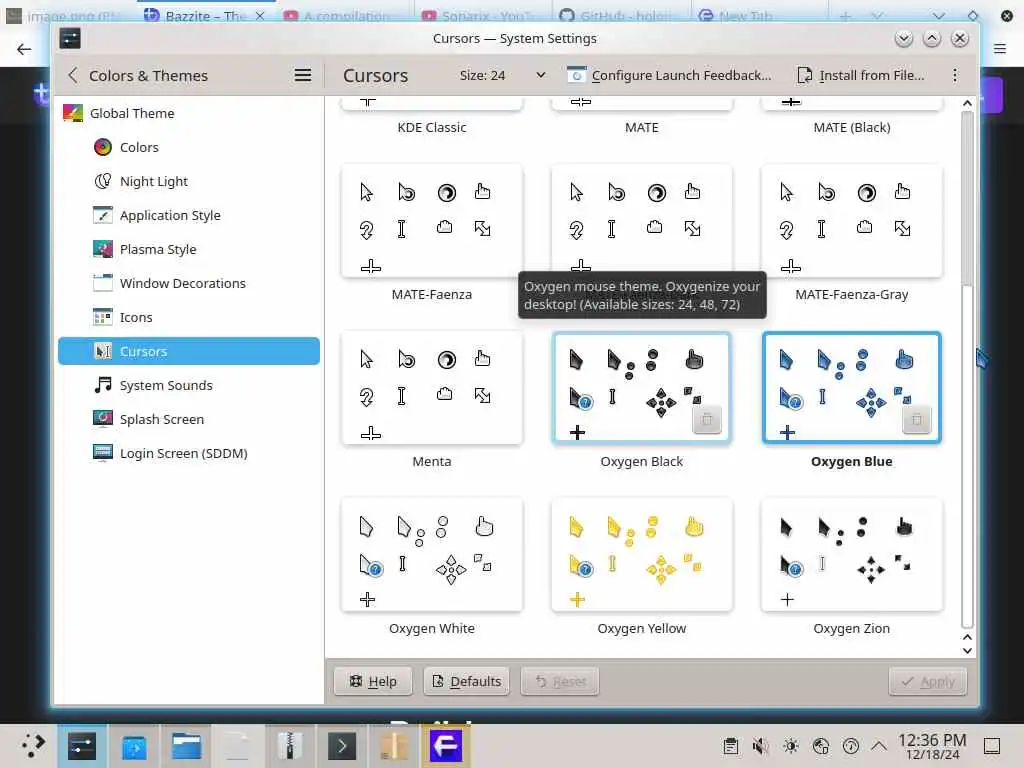Open System Sounds settings
Viewport: 1024px width, 768px height.
189,385
